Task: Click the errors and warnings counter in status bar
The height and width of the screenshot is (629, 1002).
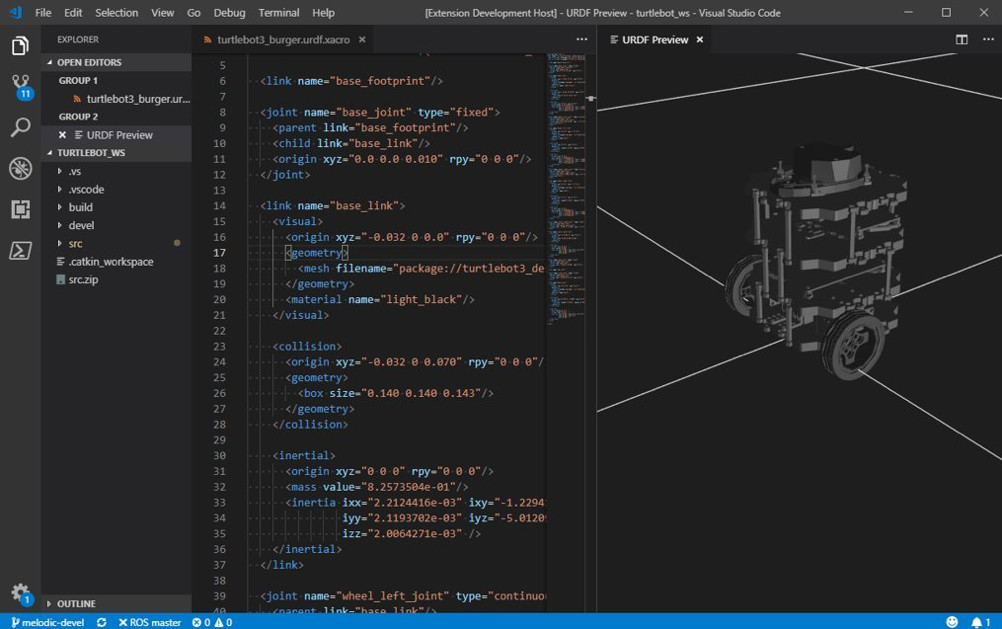Action: pos(211,621)
